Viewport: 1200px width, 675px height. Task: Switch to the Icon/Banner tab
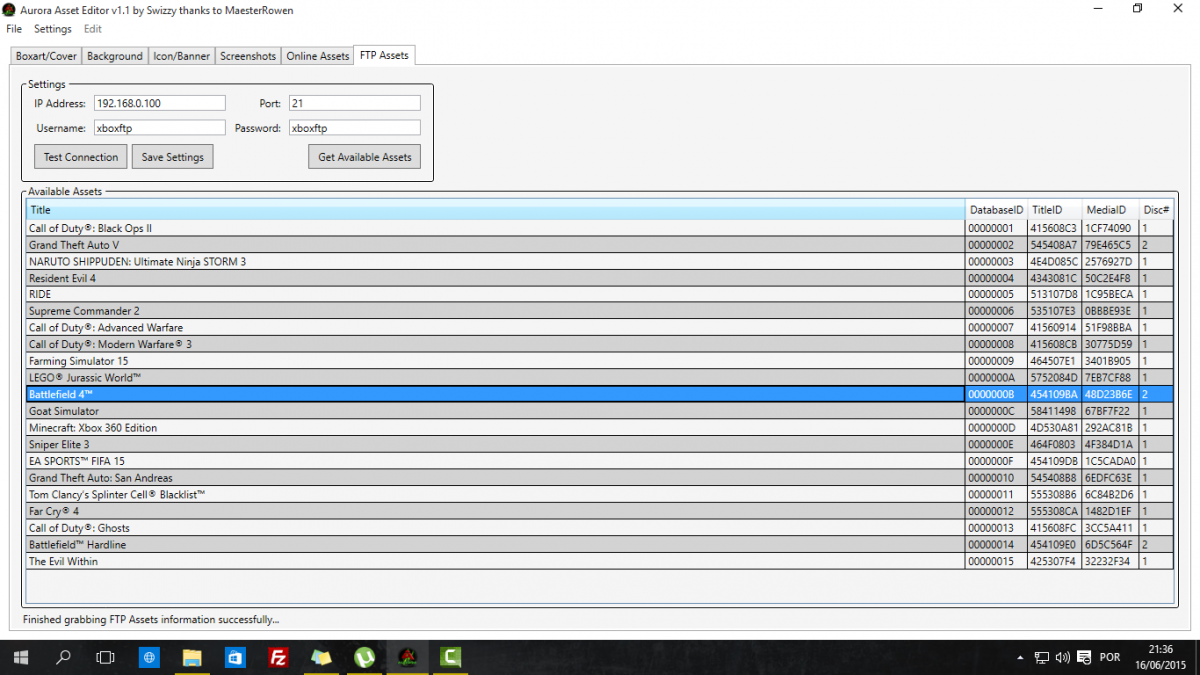point(182,56)
